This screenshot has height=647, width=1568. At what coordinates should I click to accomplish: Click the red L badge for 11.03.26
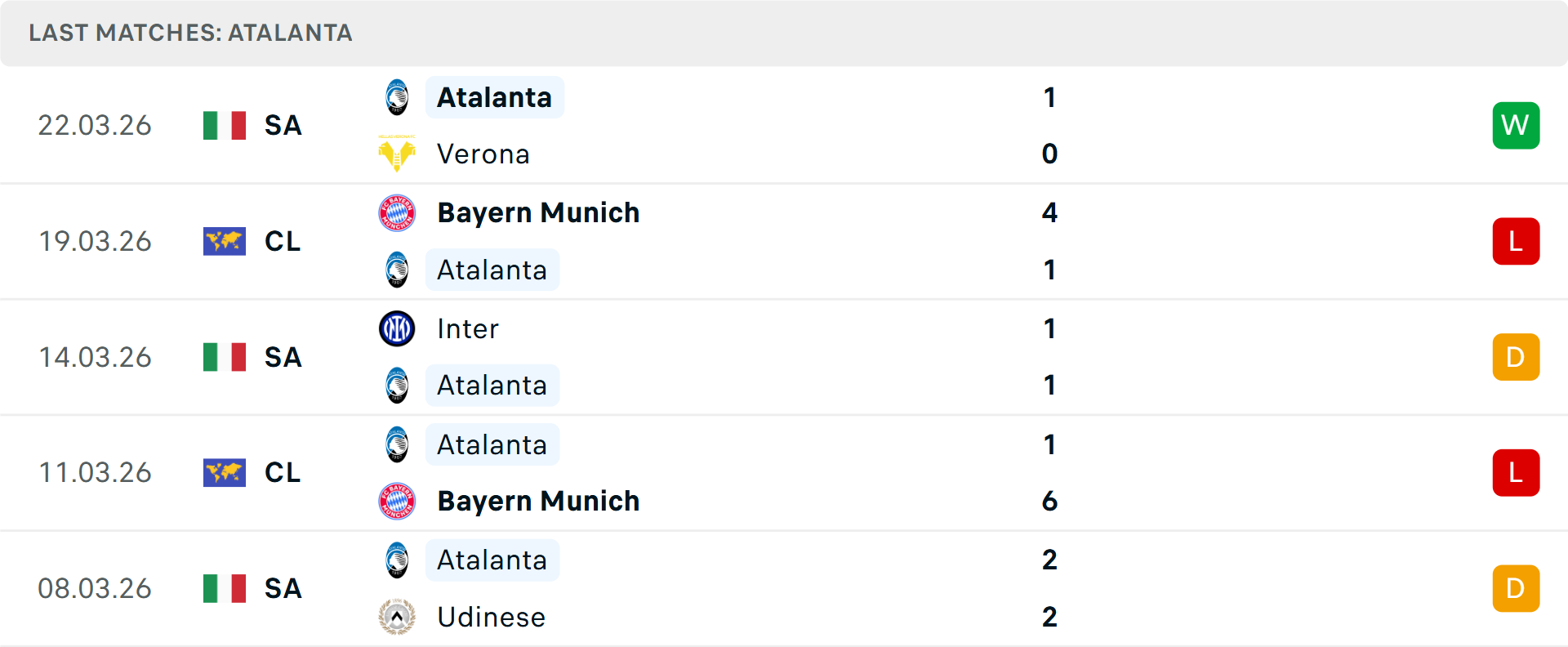click(x=1516, y=472)
